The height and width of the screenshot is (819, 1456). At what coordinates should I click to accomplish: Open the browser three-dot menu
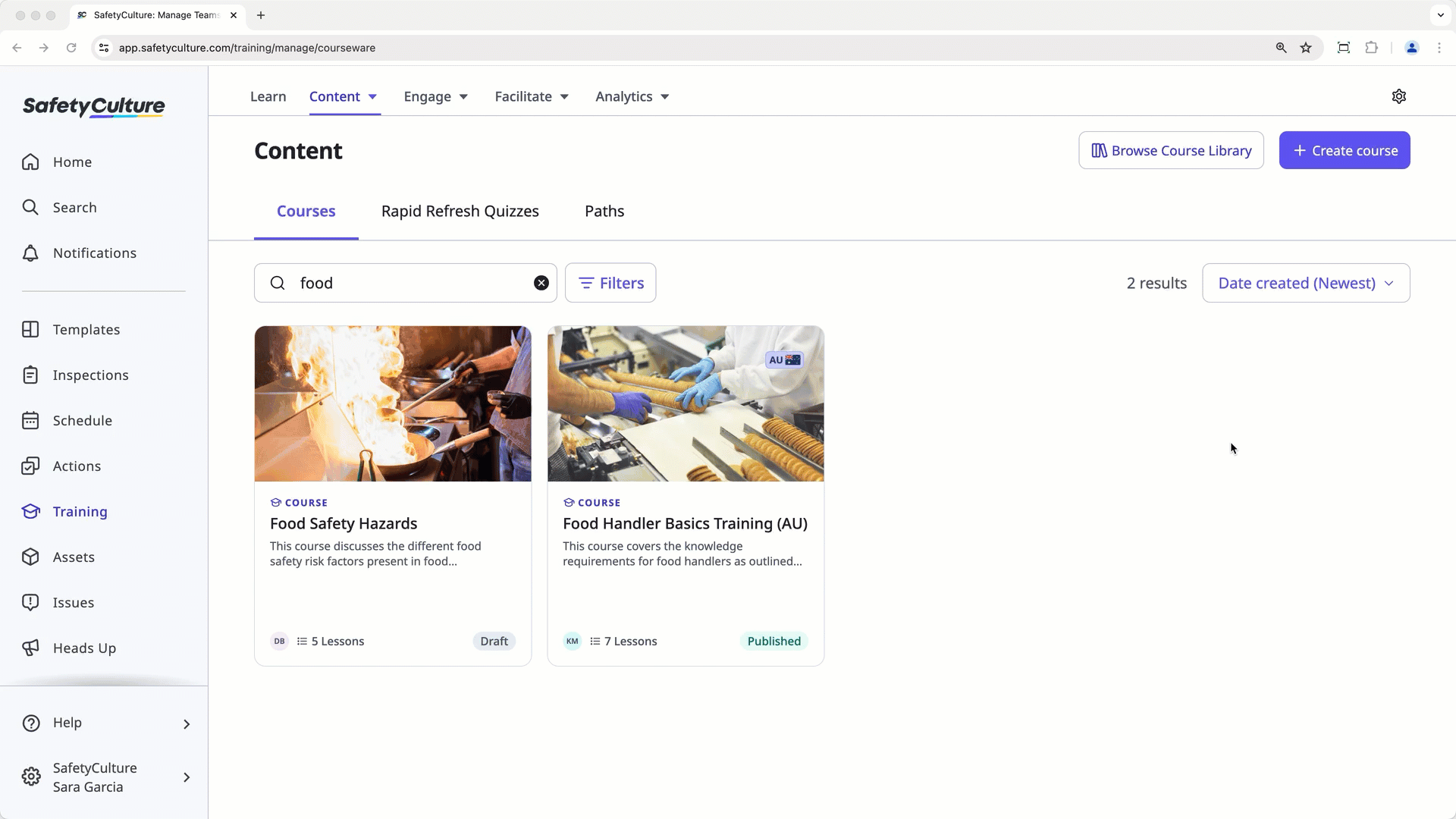(x=1439, y=48)
